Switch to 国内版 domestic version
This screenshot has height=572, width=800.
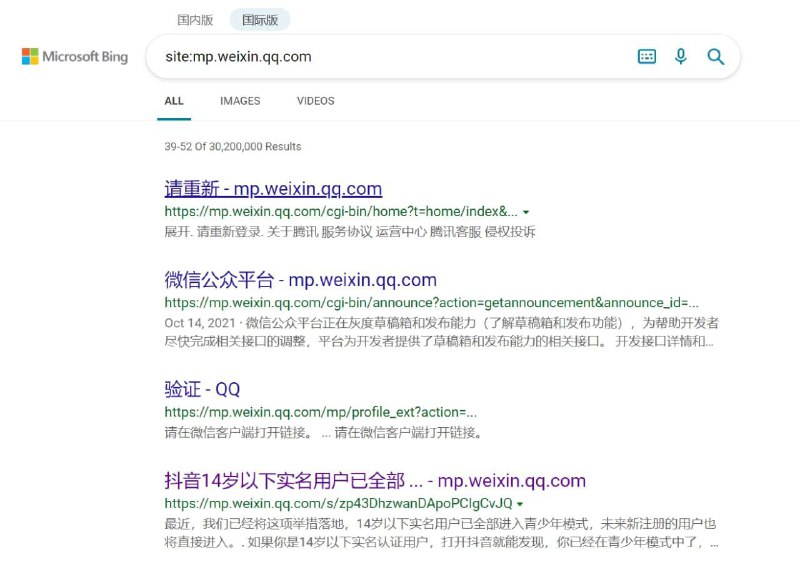(195, 20)
